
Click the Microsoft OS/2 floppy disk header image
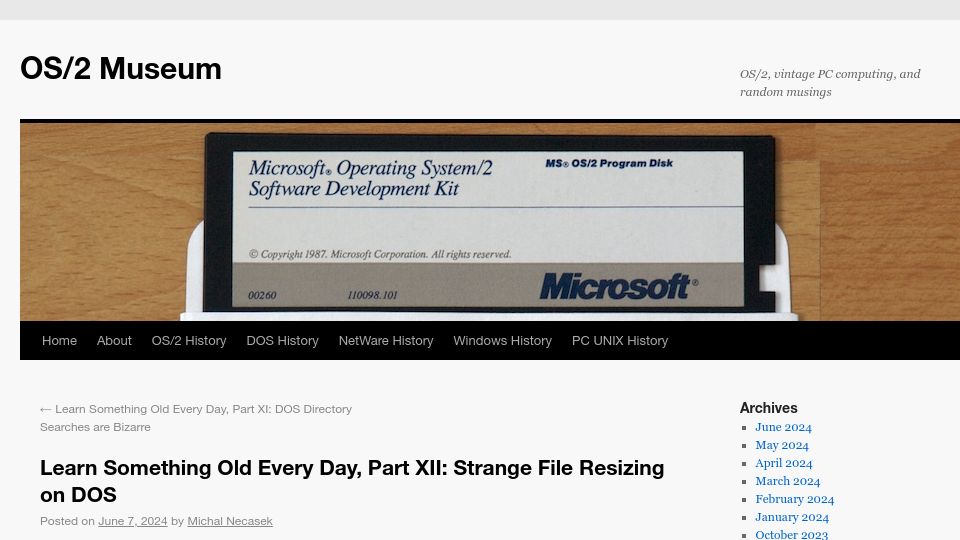[490, 222]
